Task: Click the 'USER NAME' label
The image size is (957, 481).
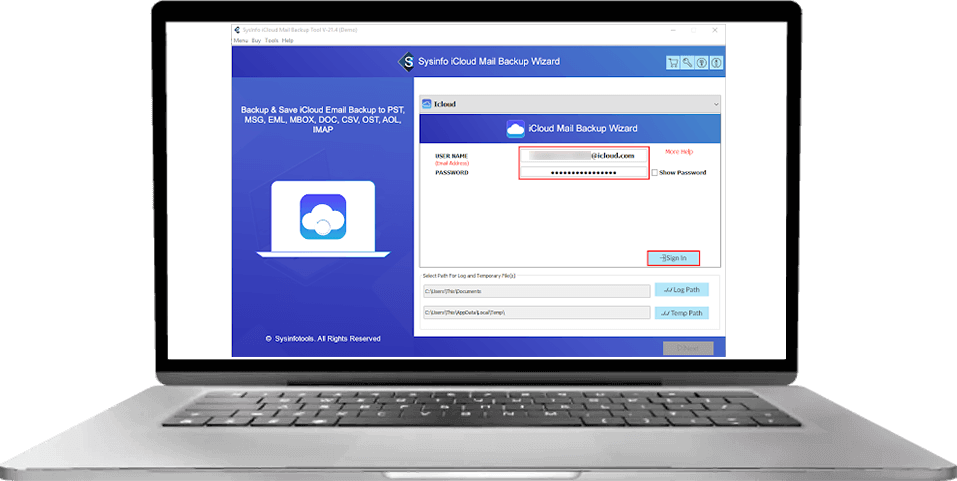Action: point(452,156)
